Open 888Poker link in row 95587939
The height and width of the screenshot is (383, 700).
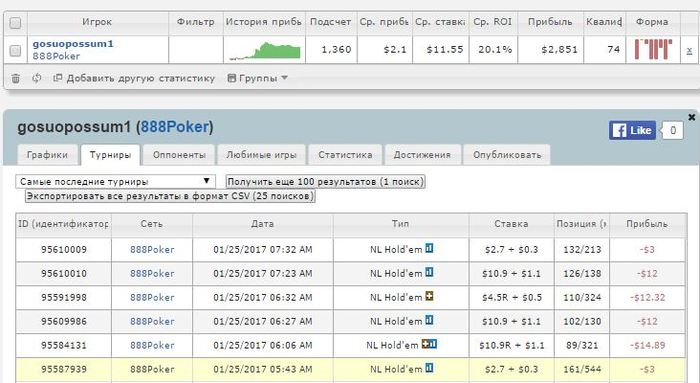(152, 370)
